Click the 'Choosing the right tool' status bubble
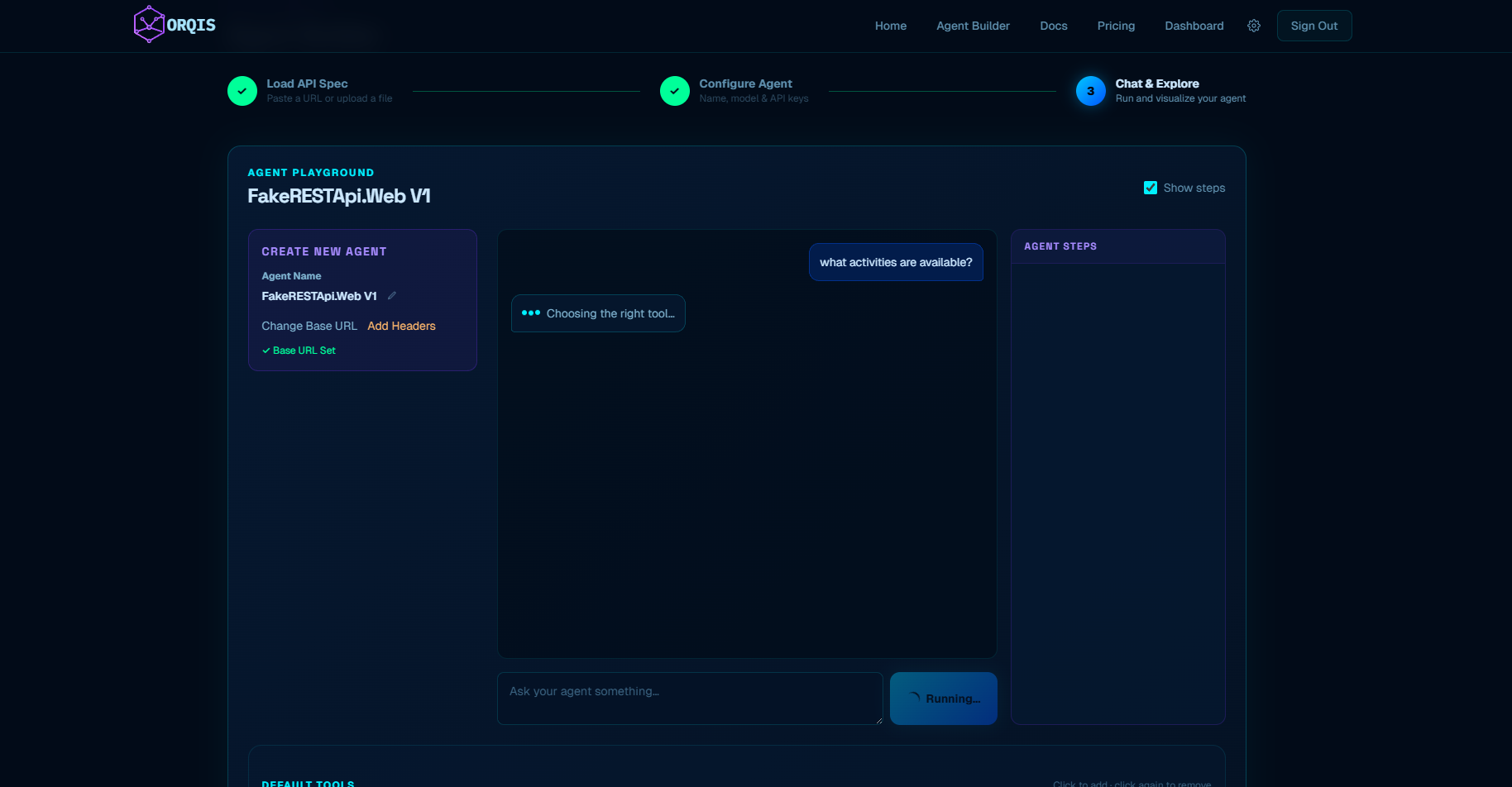The image size is (1512, 787). [598, 313]
